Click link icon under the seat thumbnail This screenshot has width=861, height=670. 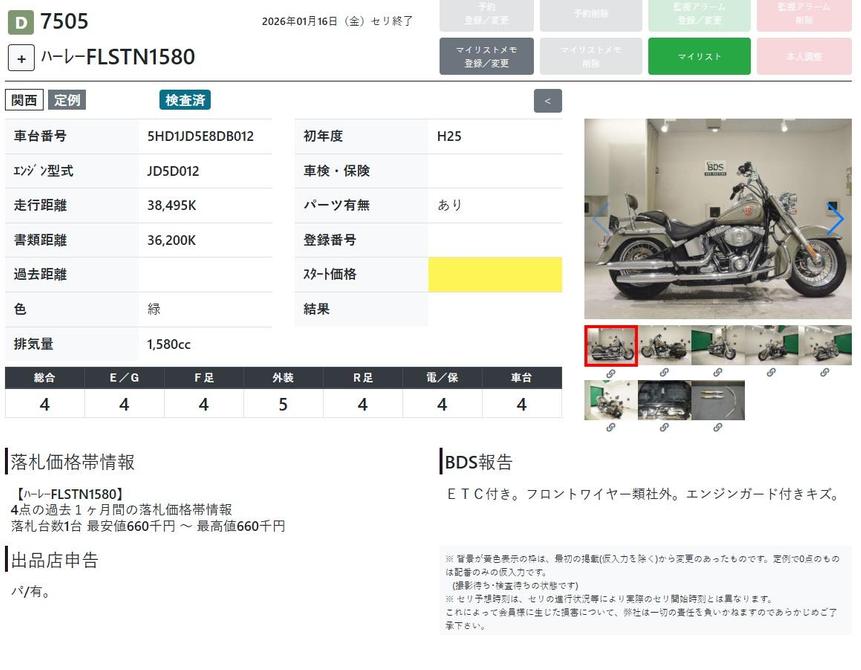664,427
